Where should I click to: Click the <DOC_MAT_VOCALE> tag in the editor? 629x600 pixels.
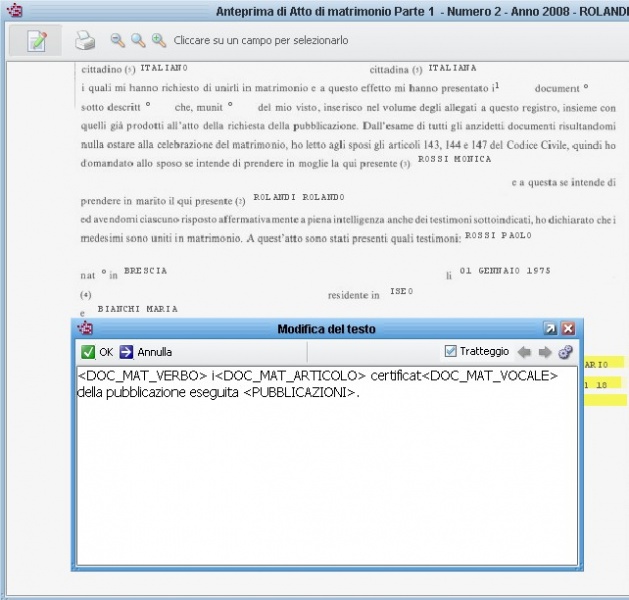[490, 376]
